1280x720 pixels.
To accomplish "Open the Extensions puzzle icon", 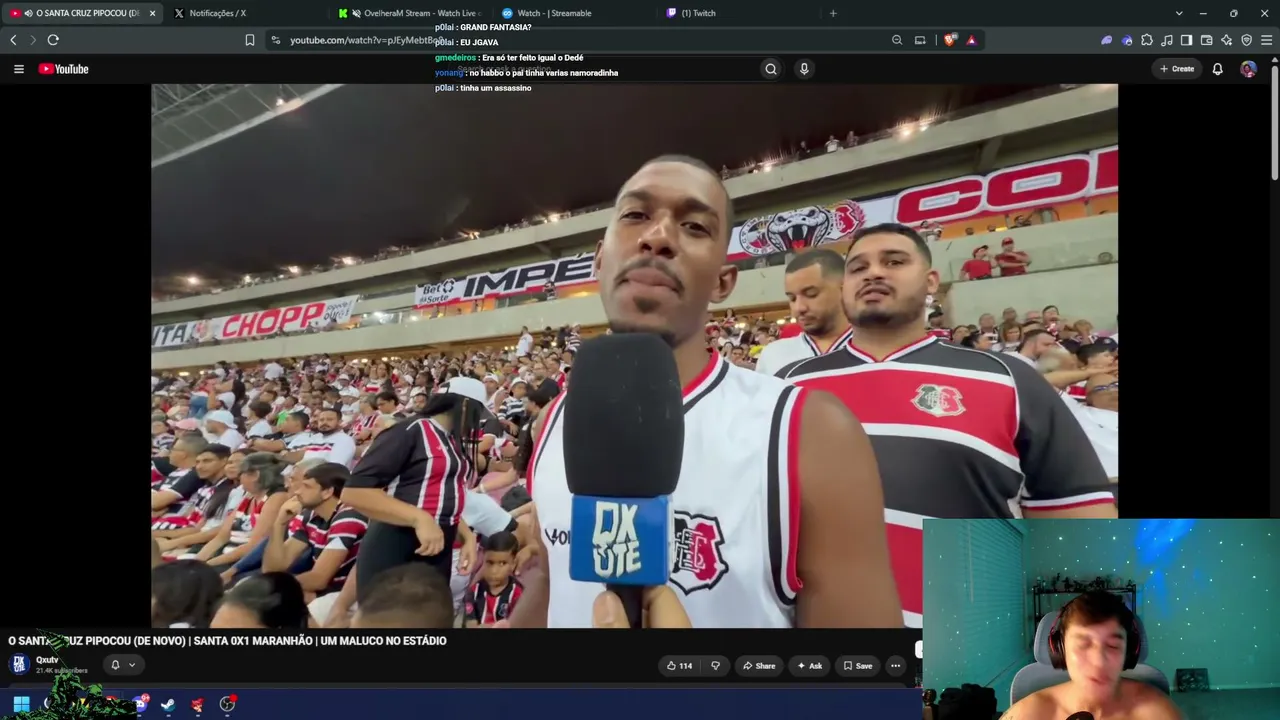I will coord(1147,40).
